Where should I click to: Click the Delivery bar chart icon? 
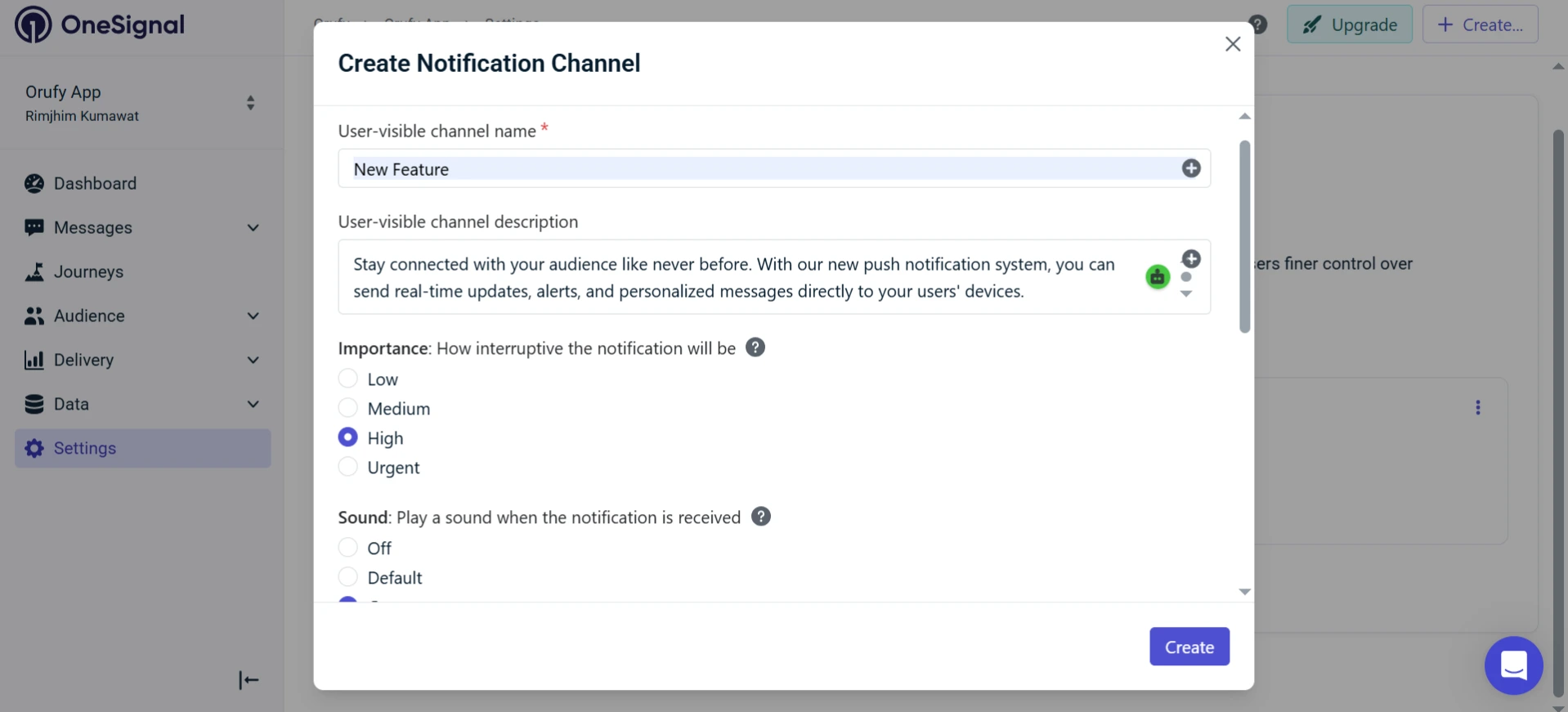[x=34, y=360]
